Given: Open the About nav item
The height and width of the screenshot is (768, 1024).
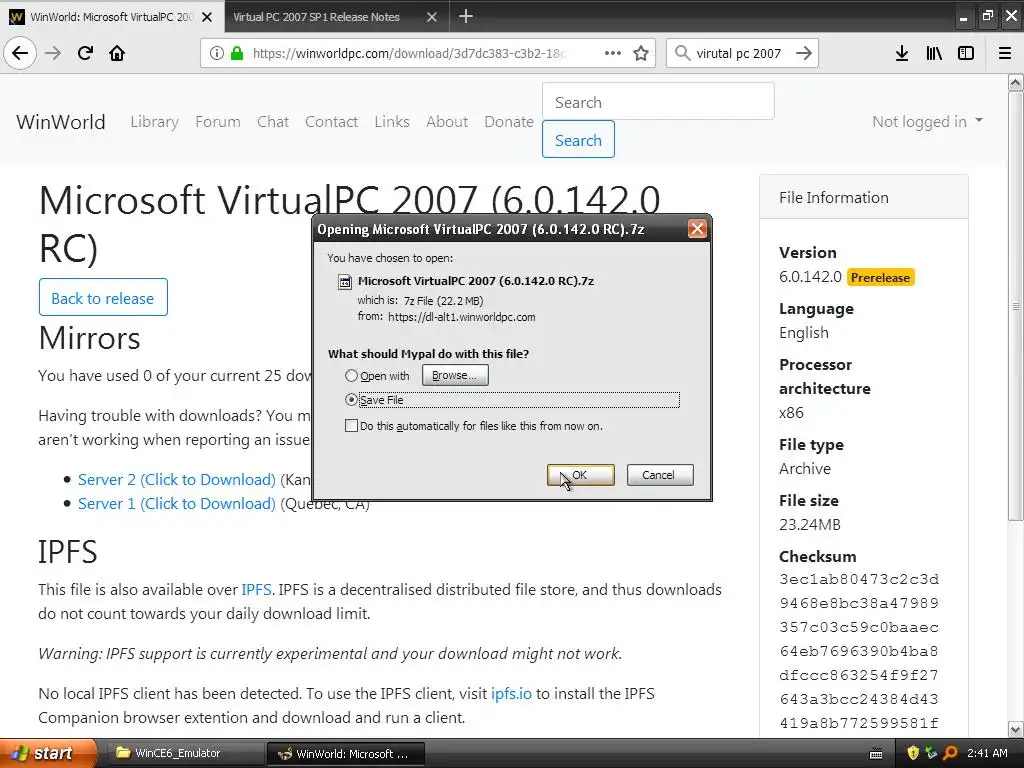Looking at the screenshot, I should tap(447, 121).
